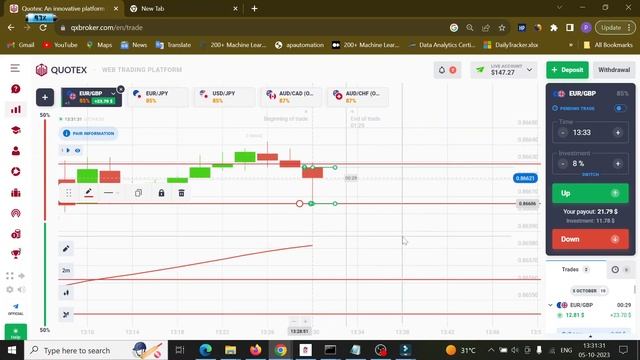Image resolution: width=640 pixels, height=360 pixels.
Task: Open the Extensions puzzle icon in Chrome
Action: (554, 28)
